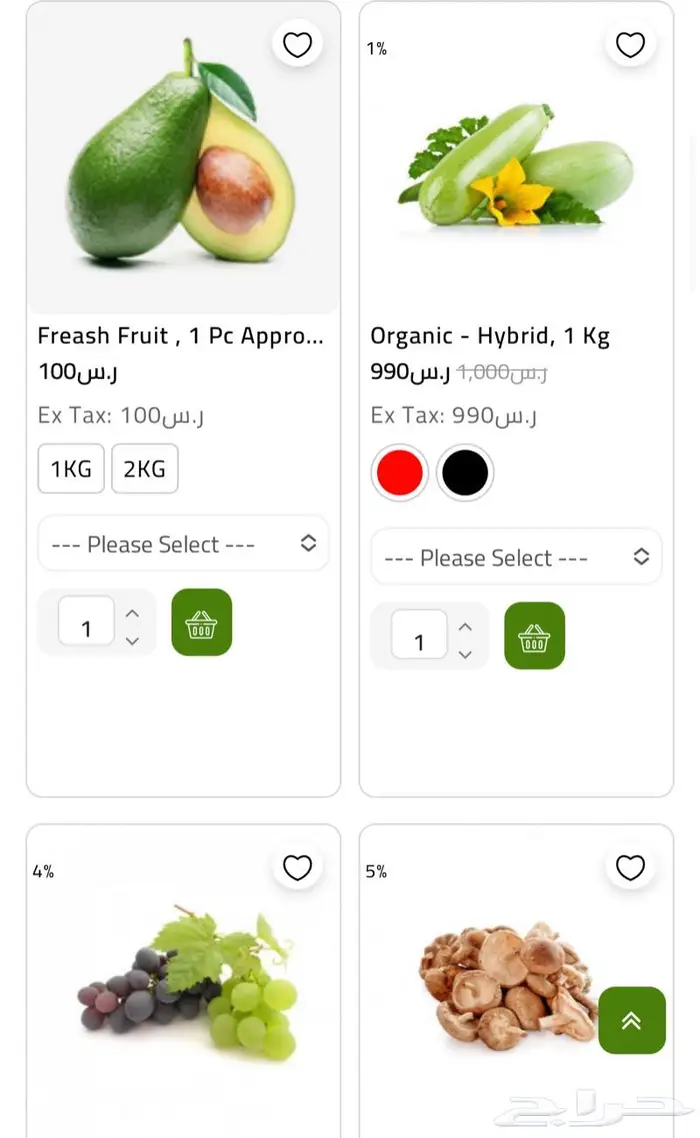
Task: Open the Organic - Hybrid, 1 Kg title
Action: click(490, 336)
